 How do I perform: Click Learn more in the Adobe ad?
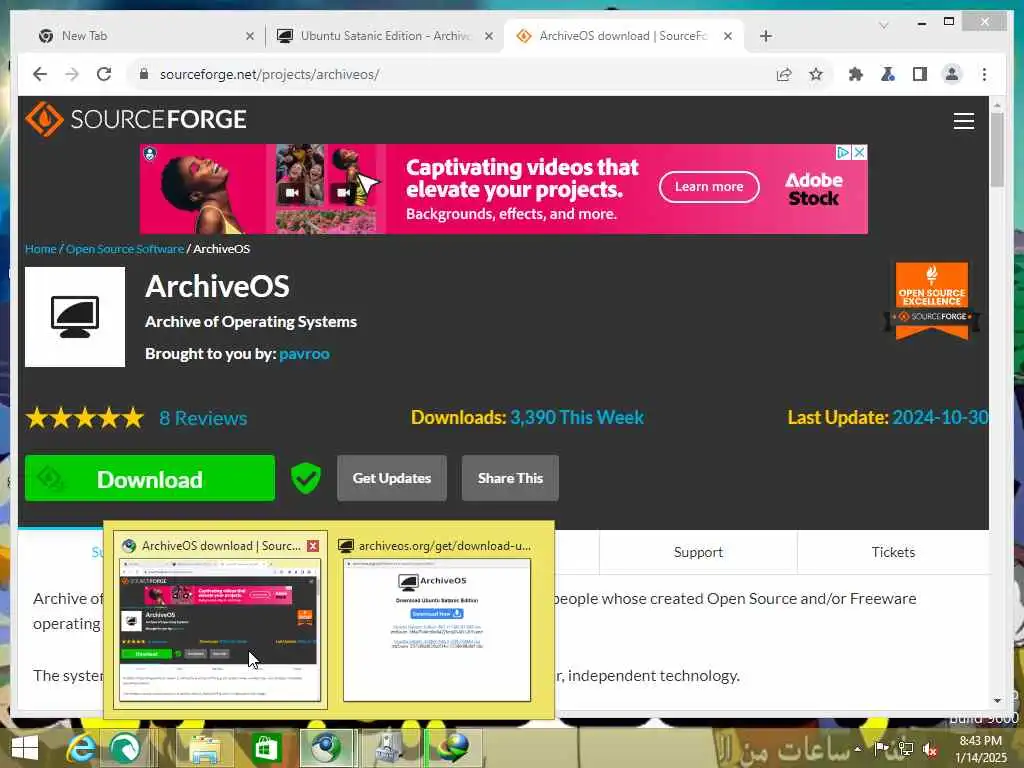(709, 187)
